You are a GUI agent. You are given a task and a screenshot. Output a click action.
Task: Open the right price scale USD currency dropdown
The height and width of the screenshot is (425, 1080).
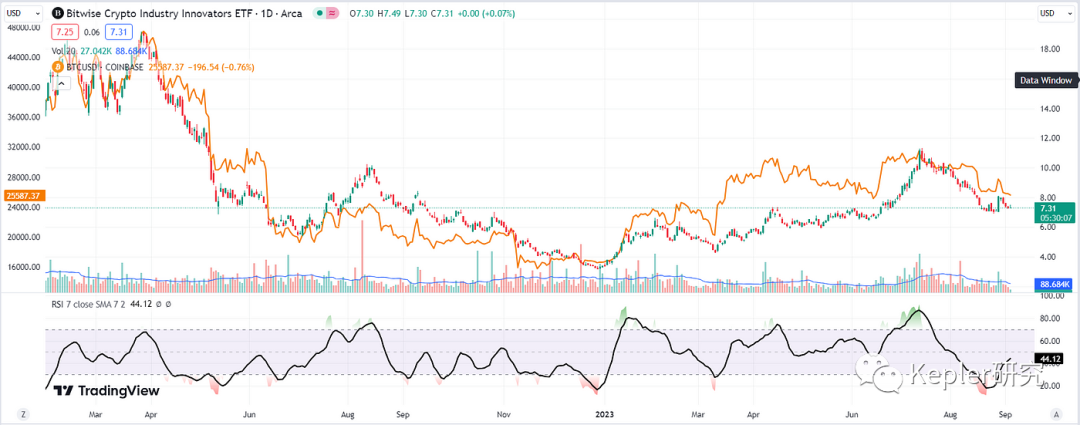tap(1056, 12)
